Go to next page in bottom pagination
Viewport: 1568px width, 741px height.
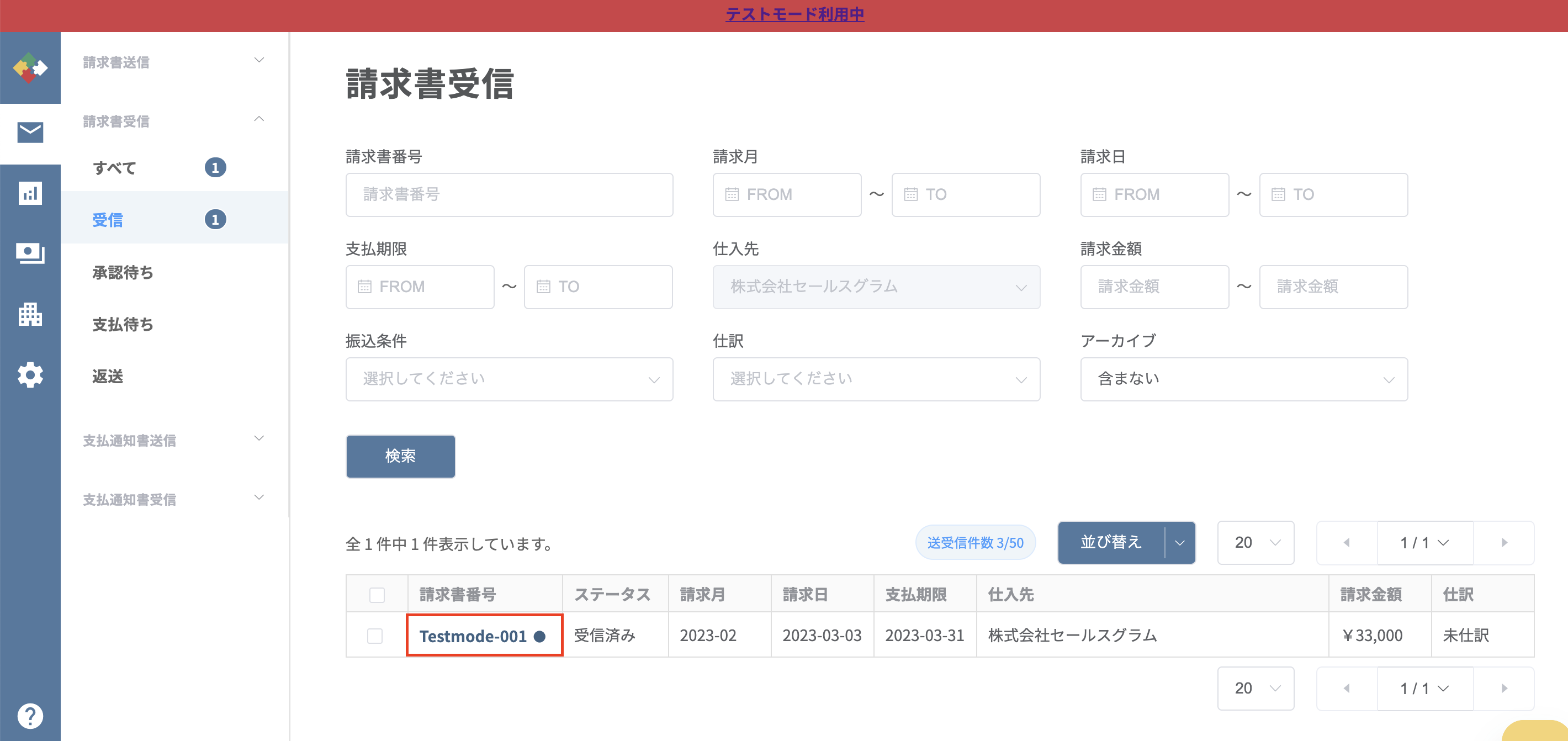1504,688
